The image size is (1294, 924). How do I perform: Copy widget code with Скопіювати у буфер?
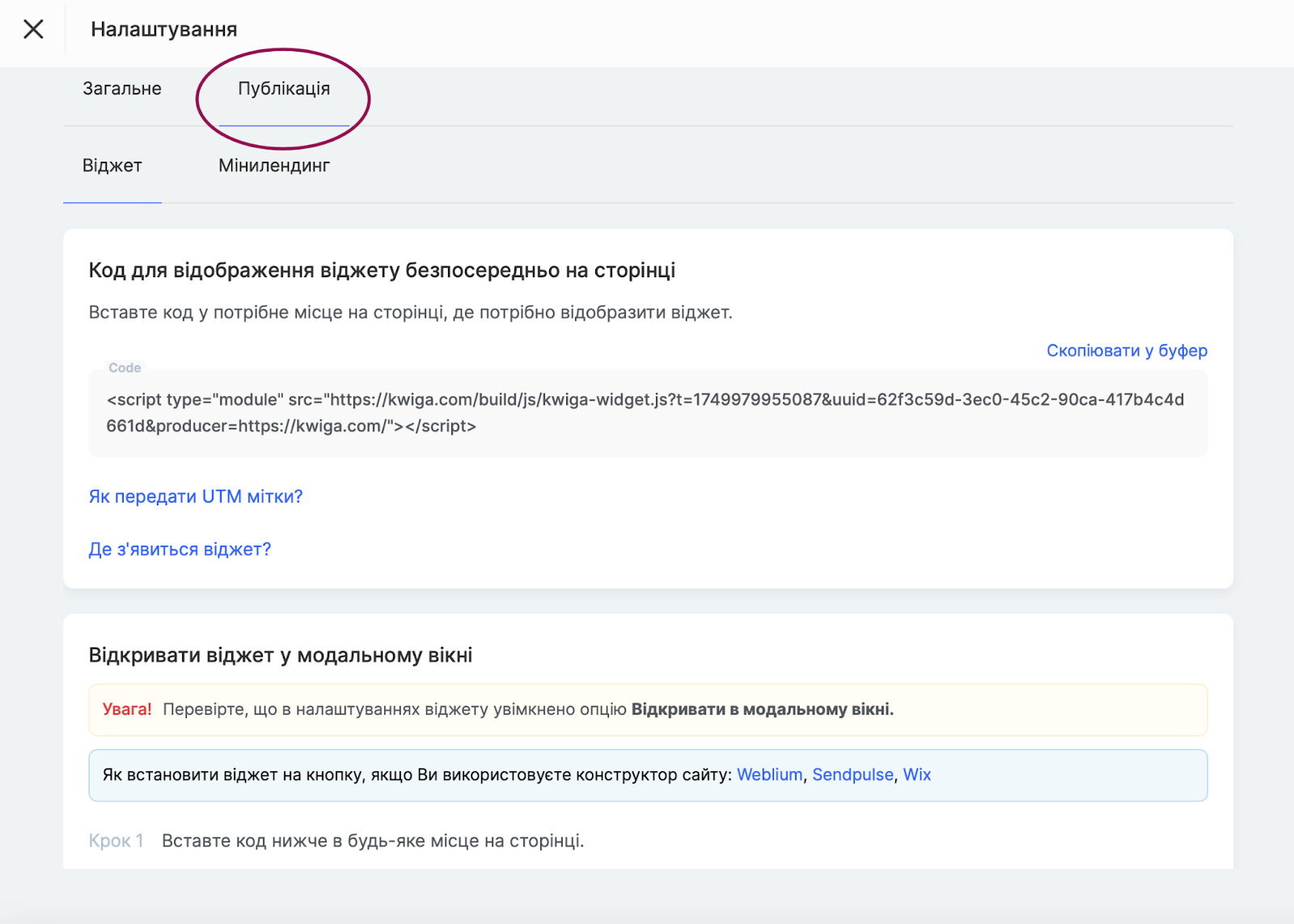tap(1127, 350)
